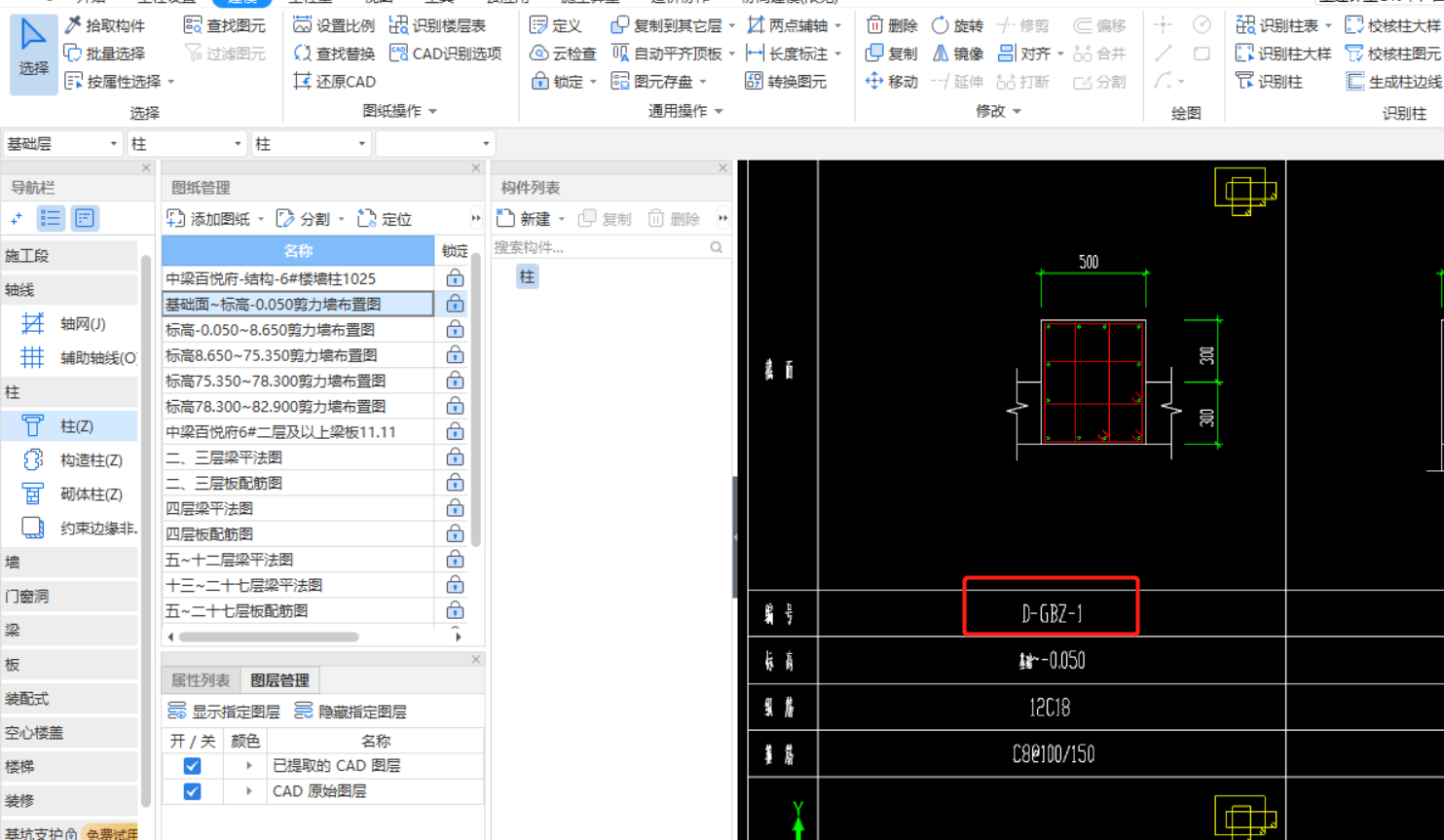Click 定位 in drawing management

pyautogui.click(x=386, y=219)
